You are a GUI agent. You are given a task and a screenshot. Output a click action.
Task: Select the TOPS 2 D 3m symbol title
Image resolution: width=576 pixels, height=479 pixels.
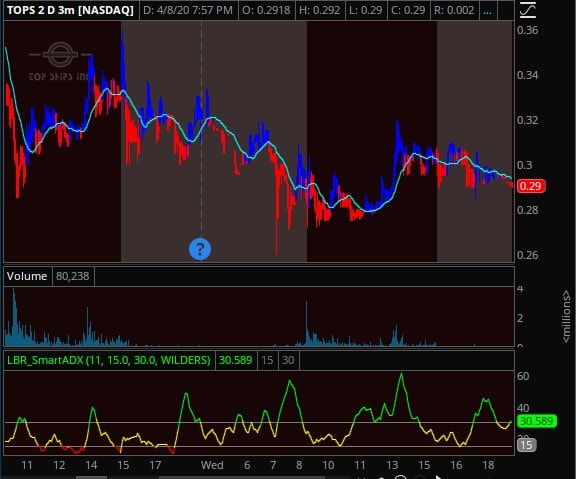point(70,10)
